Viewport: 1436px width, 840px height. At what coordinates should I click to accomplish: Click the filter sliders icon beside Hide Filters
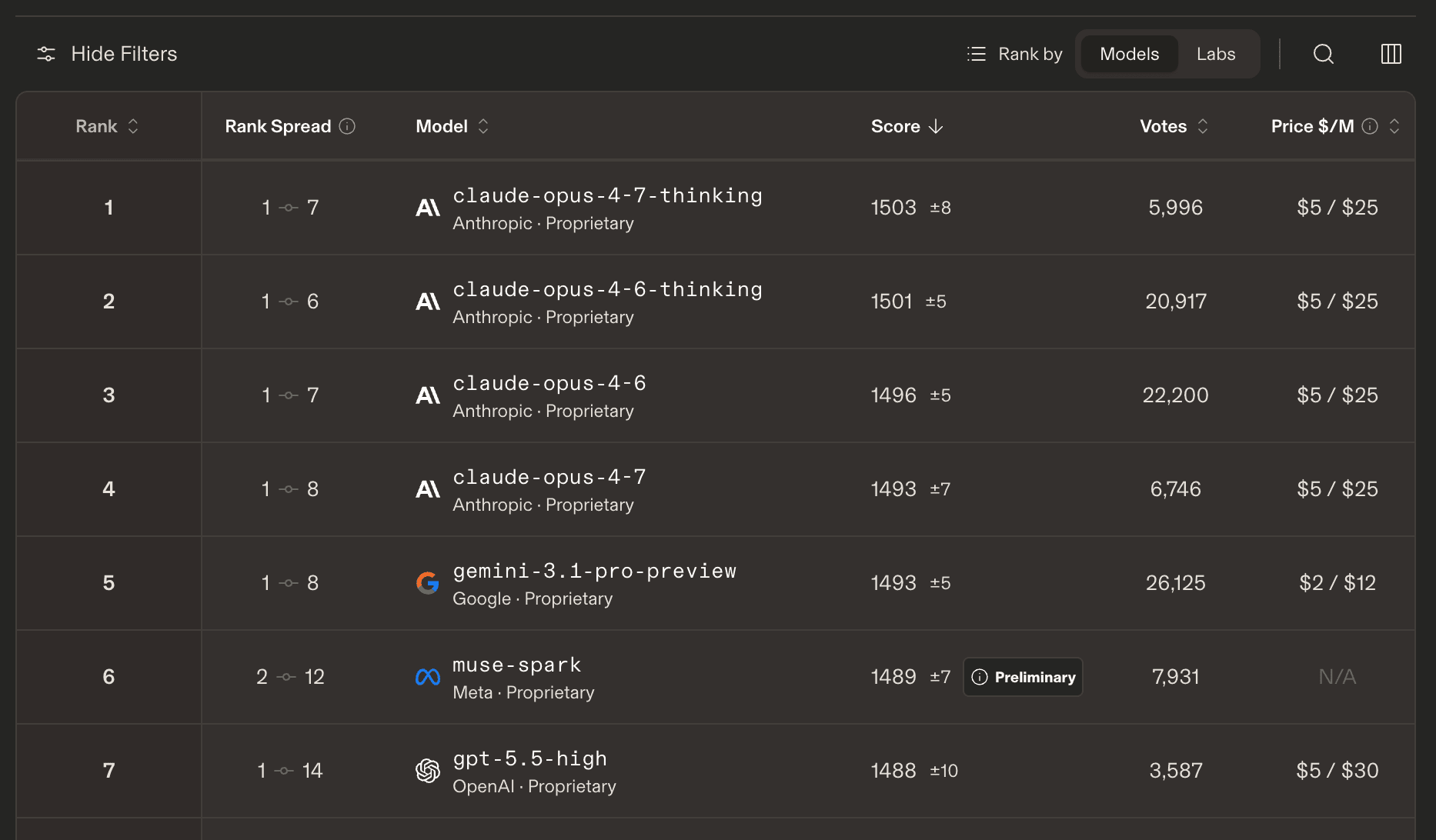(45, 54)
